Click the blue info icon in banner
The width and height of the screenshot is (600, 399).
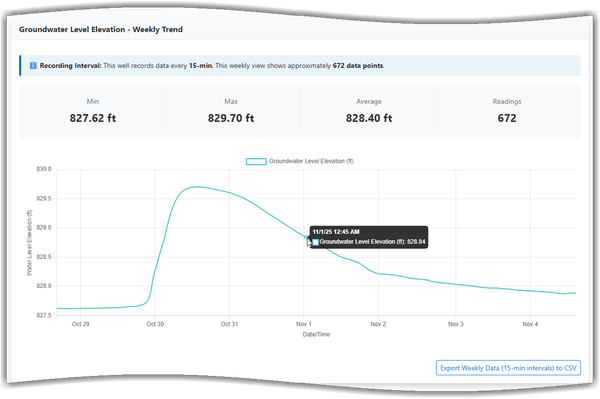[x=33, y=66]
